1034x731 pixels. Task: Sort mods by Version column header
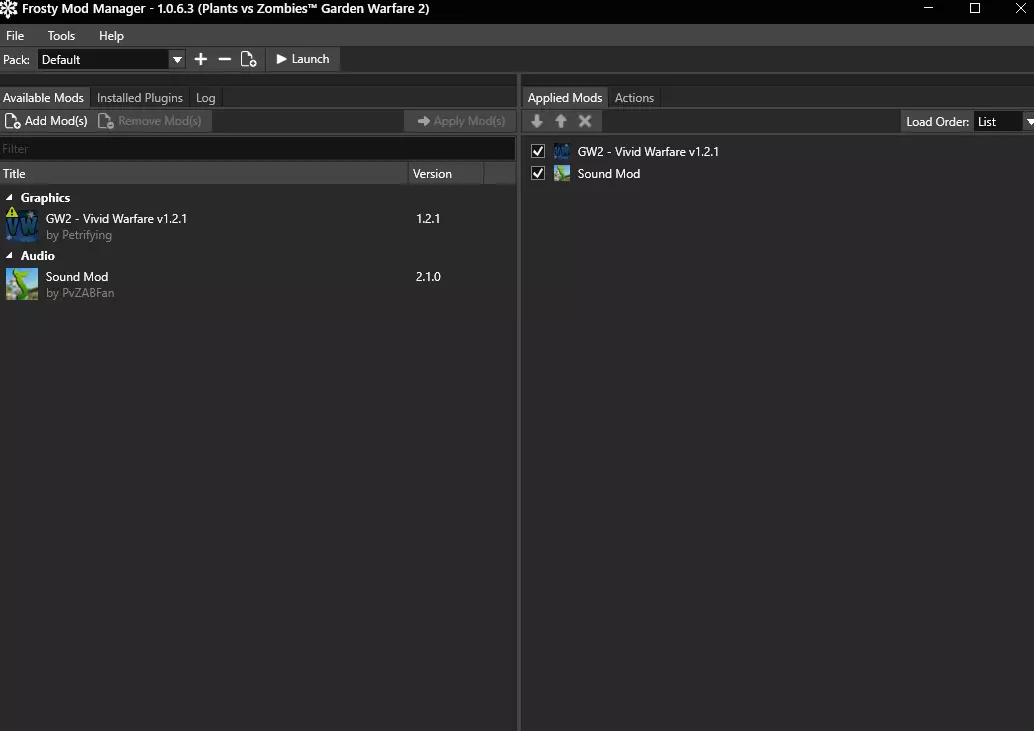(446, 174)
